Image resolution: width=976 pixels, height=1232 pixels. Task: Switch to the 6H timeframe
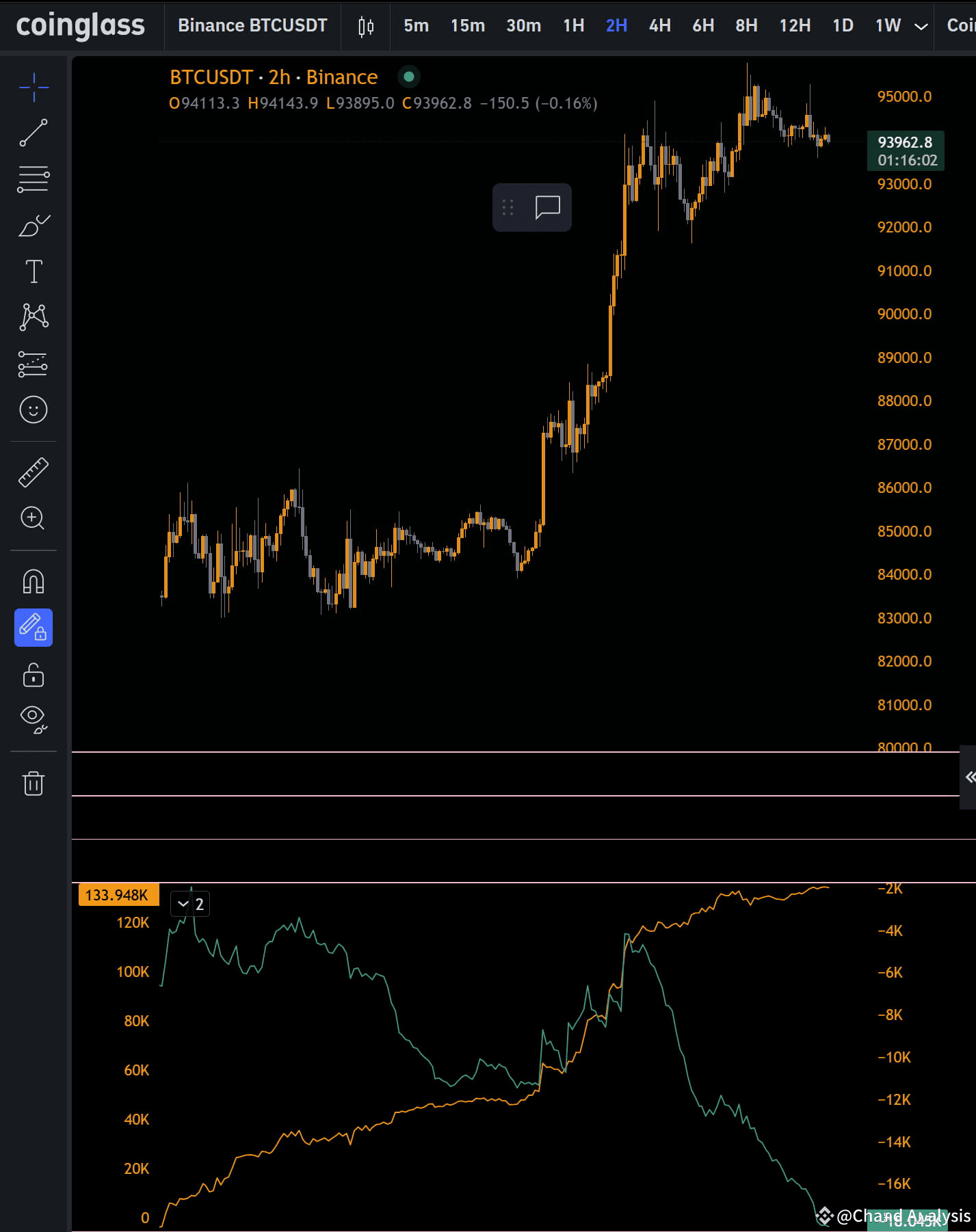(703, 26)
